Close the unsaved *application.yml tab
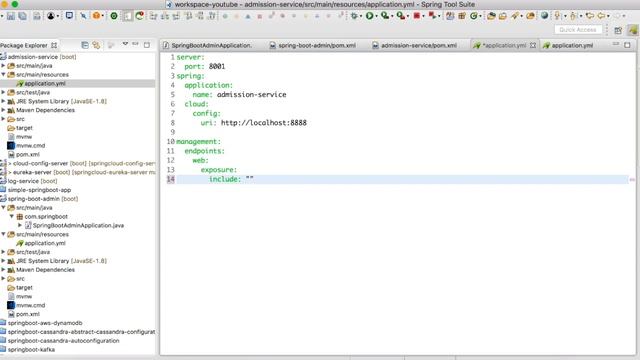 pyautogui.click(x=533, y=45)
